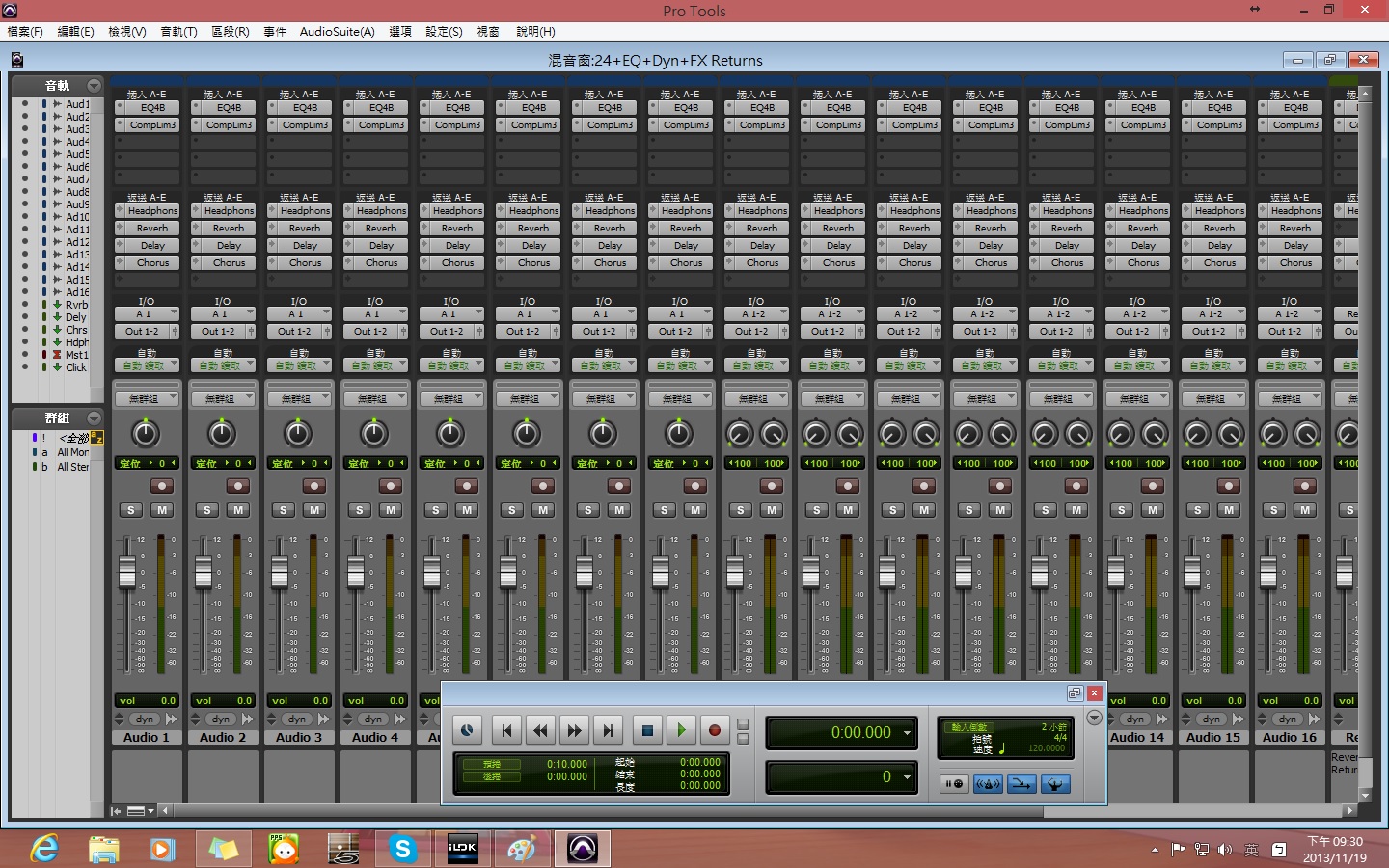Viewport: 1389px width, 868px height.
Task: Click the Mst1 master fader track icon
Action: pos(57,355)
